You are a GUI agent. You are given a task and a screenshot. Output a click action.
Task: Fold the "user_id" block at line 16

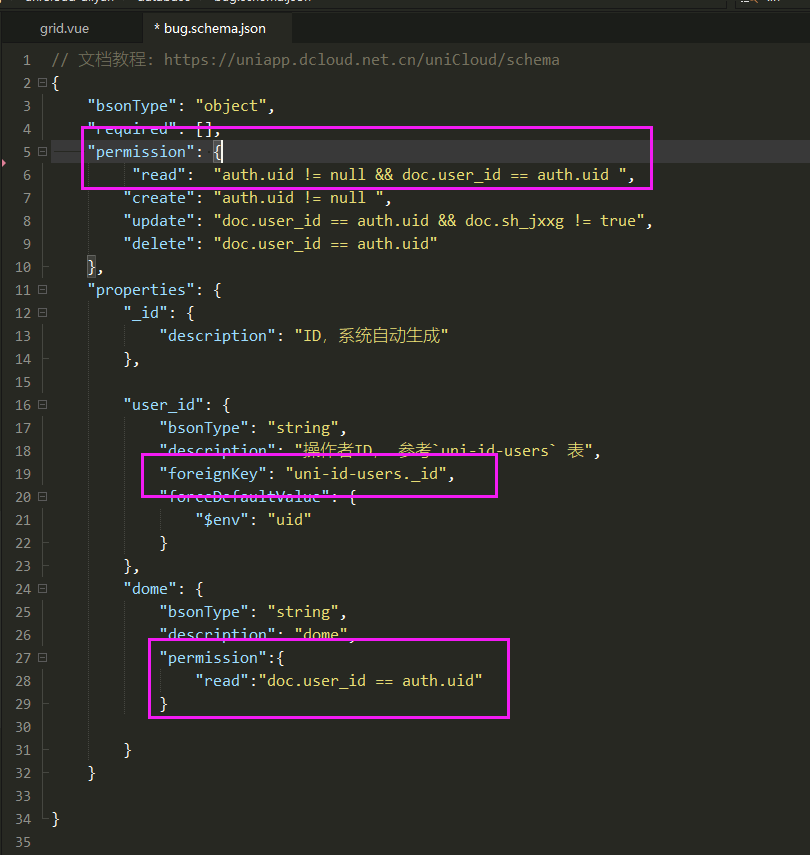[42, 405]
